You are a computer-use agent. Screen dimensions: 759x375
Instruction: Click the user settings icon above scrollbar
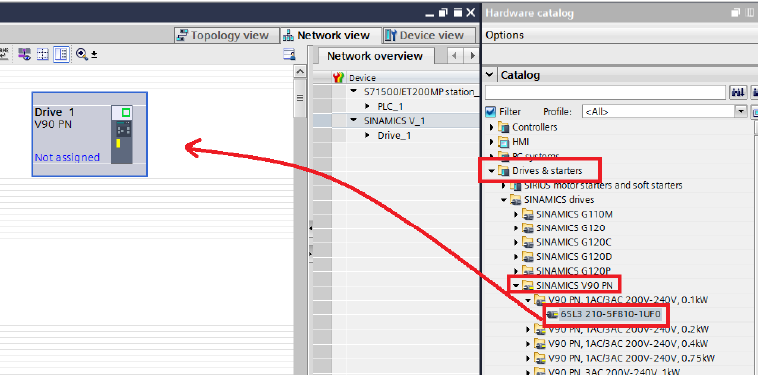(289, 54)
